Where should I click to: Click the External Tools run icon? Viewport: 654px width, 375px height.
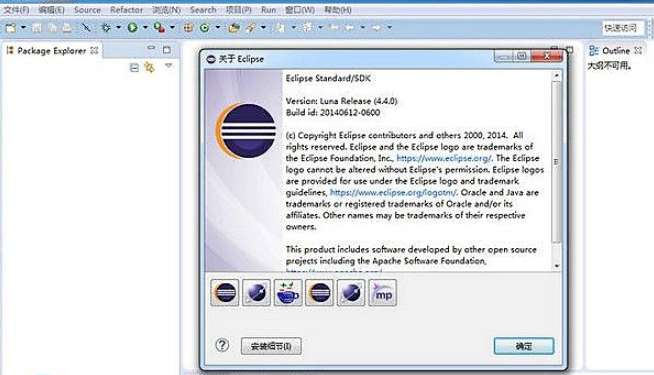click(159, 28)
